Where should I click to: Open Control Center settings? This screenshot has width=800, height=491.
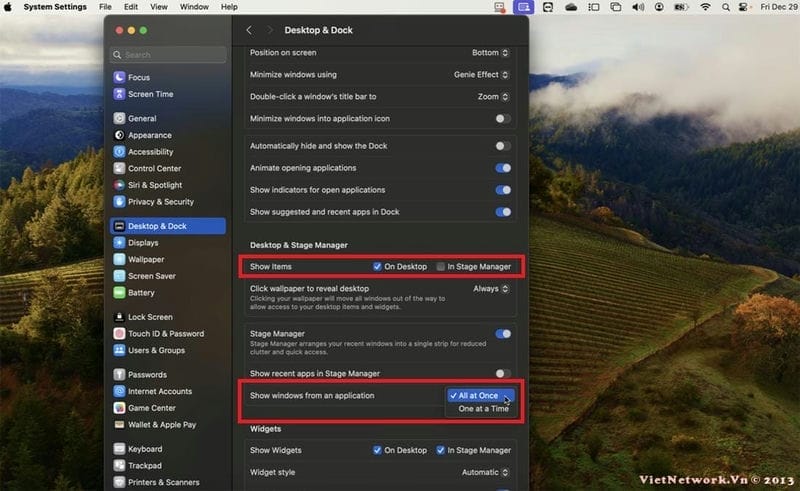pyautogui.click(x=154, y=169)
